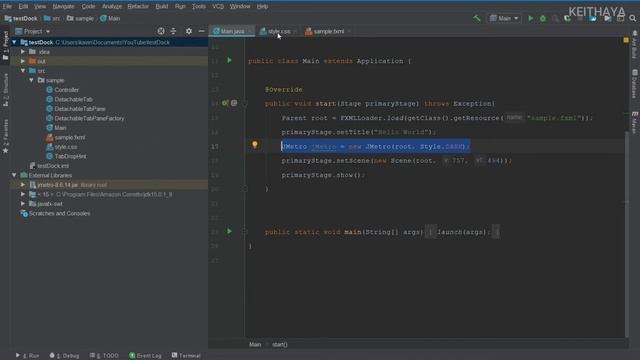Open the Terminal tool window
Image resolution: width=640 pixels, height=360 pixels.
click(186, 356)
